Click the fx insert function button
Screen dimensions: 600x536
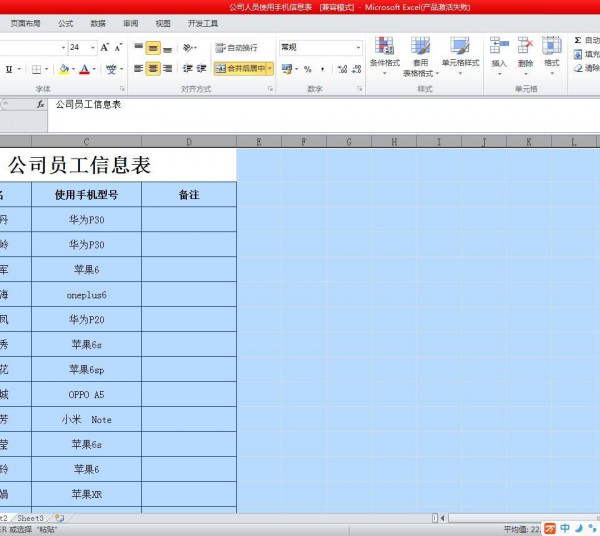coord(41,104)
